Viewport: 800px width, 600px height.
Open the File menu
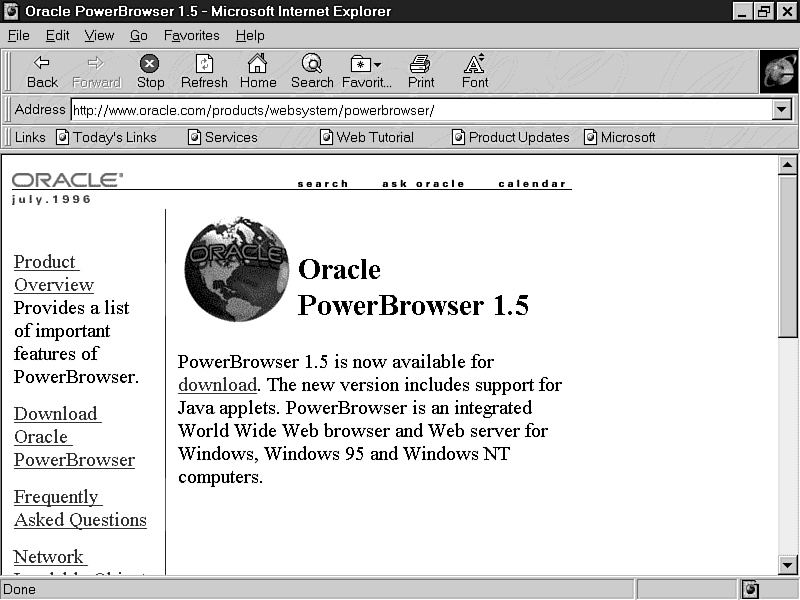[x=19, y=36]
